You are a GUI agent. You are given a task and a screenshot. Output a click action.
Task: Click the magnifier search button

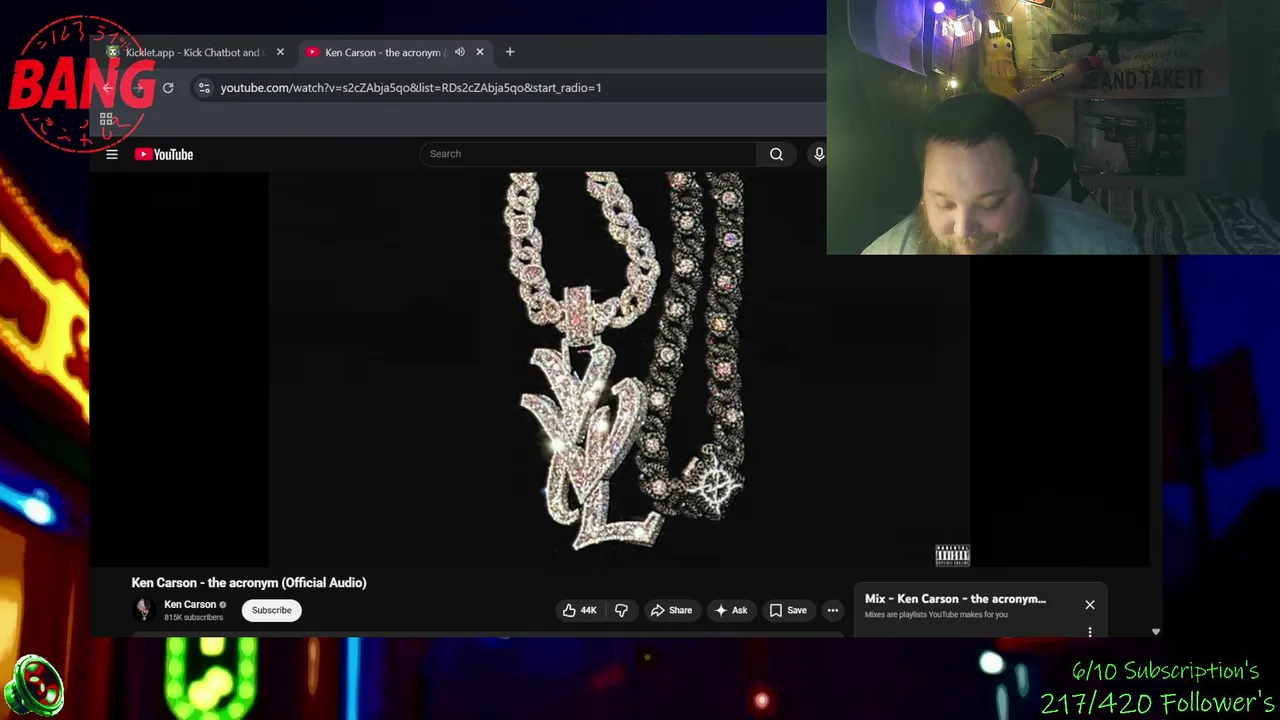coord(776,154)
